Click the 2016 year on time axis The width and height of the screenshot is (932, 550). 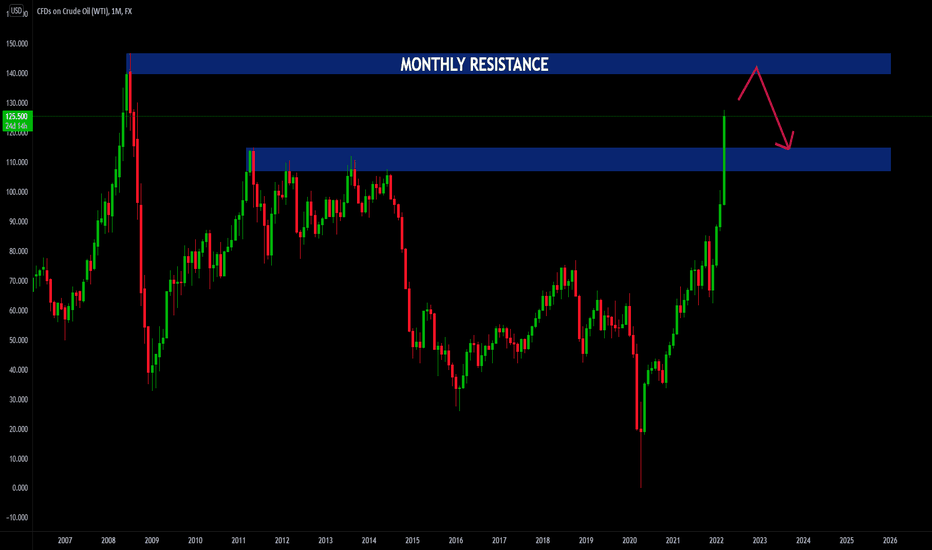click(x=456, y=540)
